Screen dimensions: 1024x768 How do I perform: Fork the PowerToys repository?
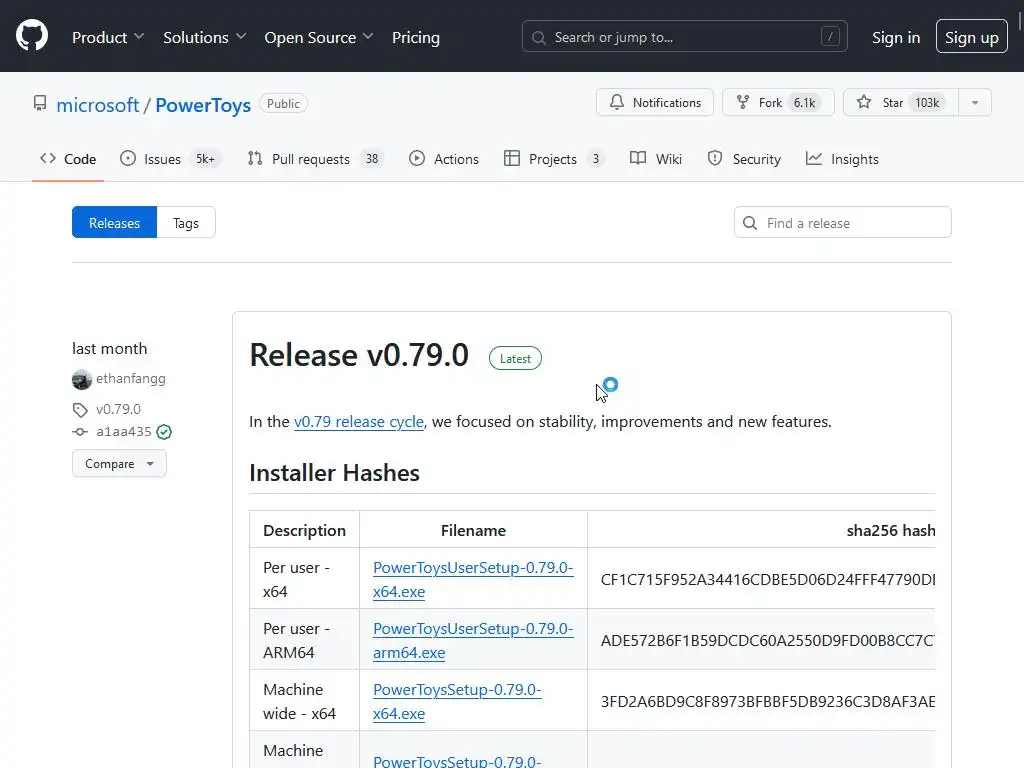coord(778,103)
